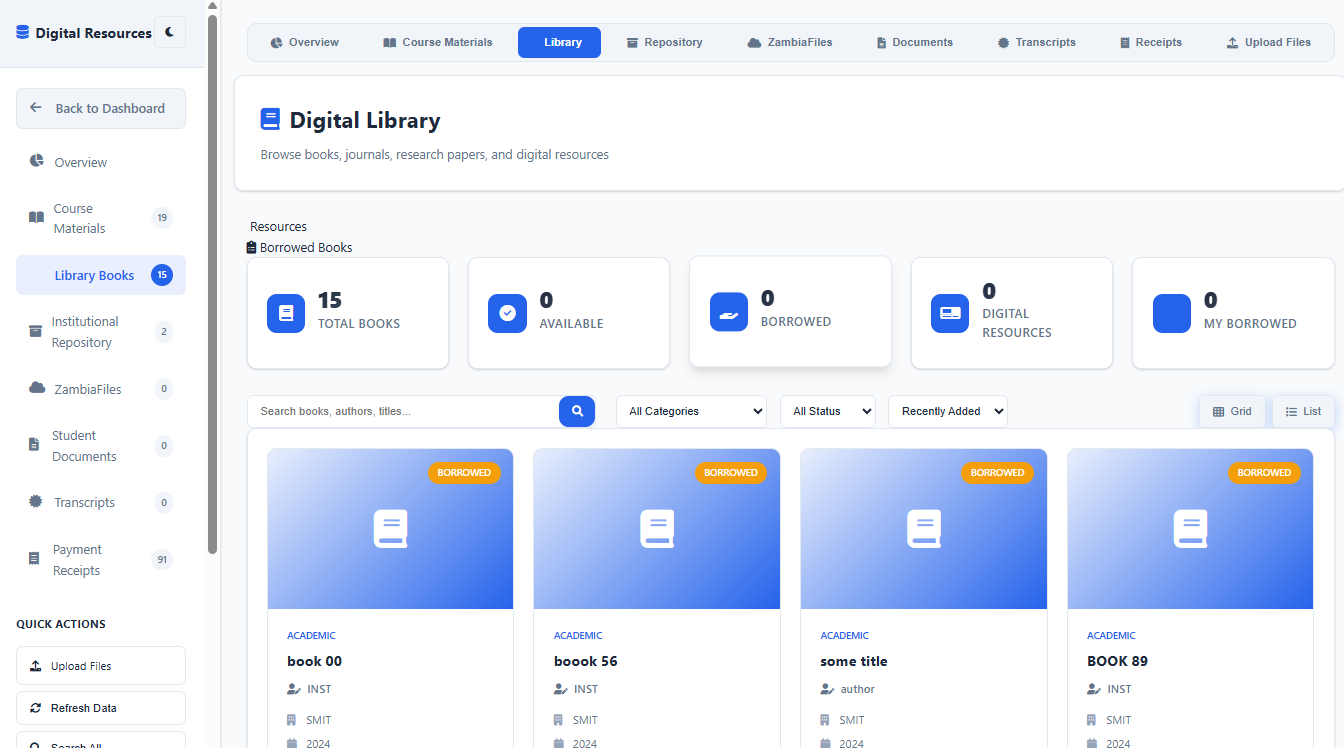Go back to Dashboard
Screen dimensions: 1344x748
point(101,108)
